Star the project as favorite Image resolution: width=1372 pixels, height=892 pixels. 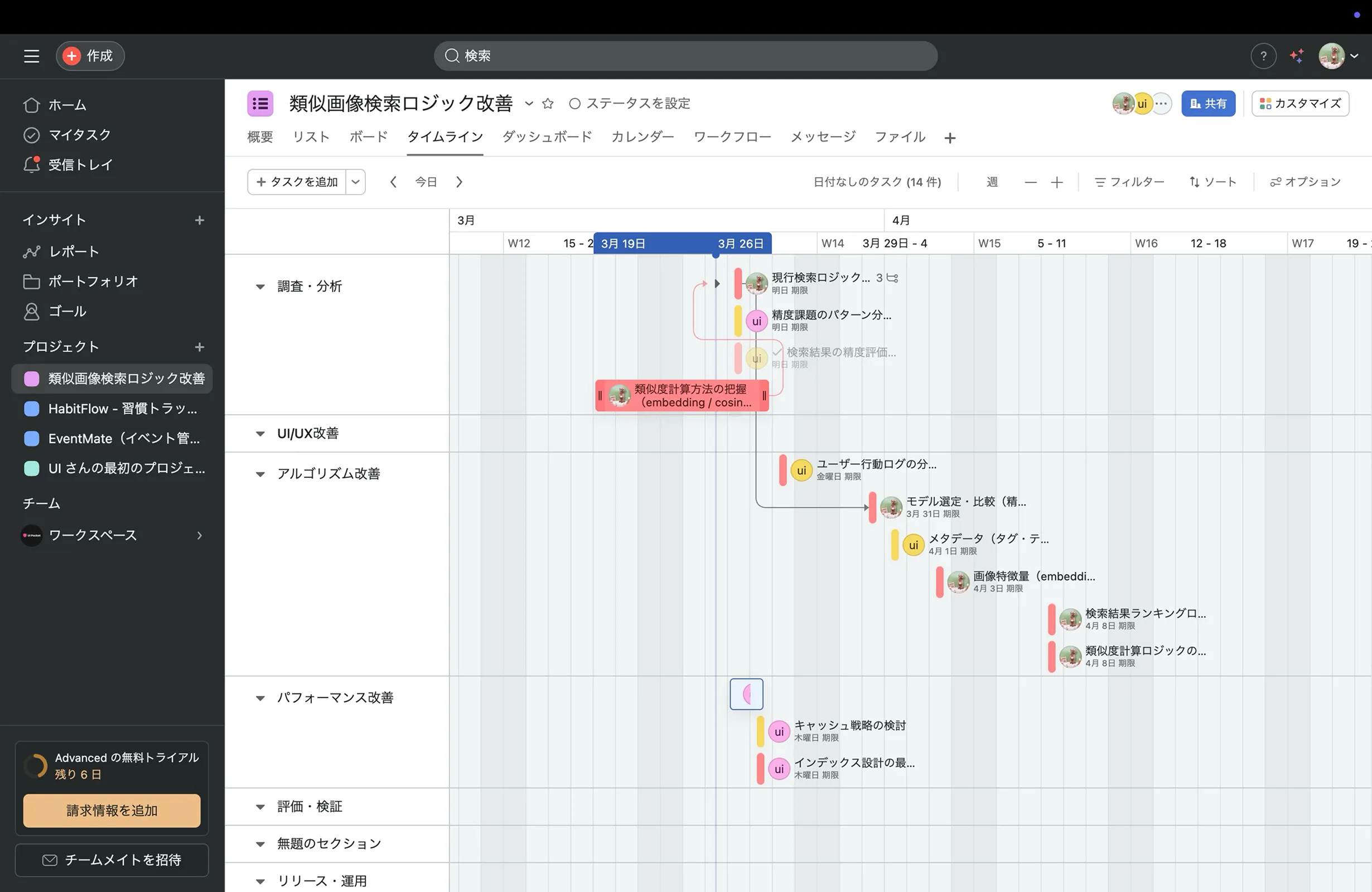point(548,104)
